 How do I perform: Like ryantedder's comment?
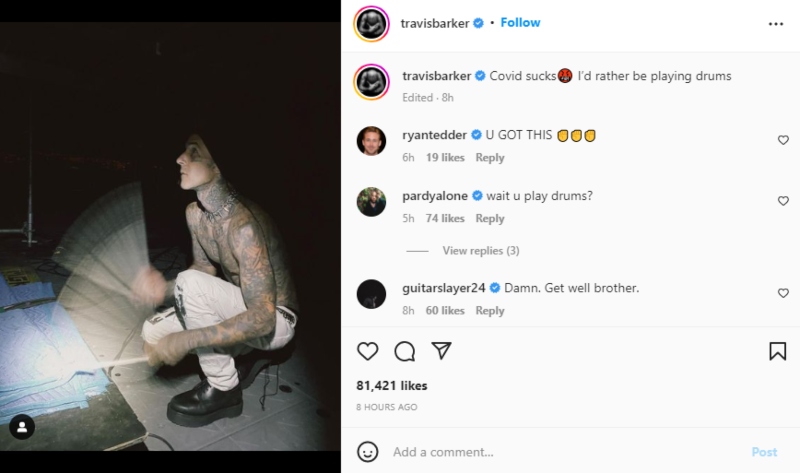783,141
